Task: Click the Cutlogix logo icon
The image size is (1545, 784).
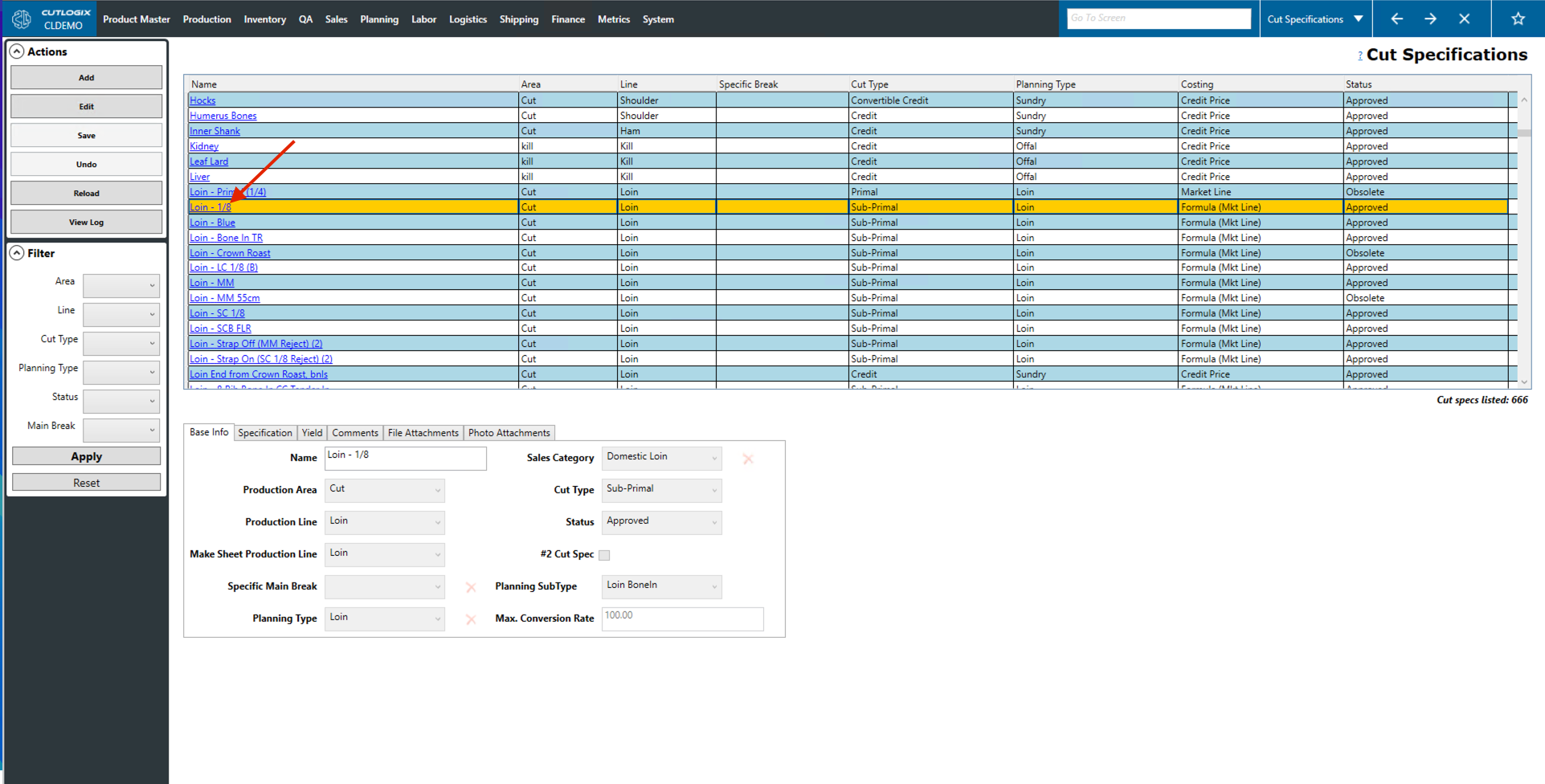Action: (x=22, y=18)
